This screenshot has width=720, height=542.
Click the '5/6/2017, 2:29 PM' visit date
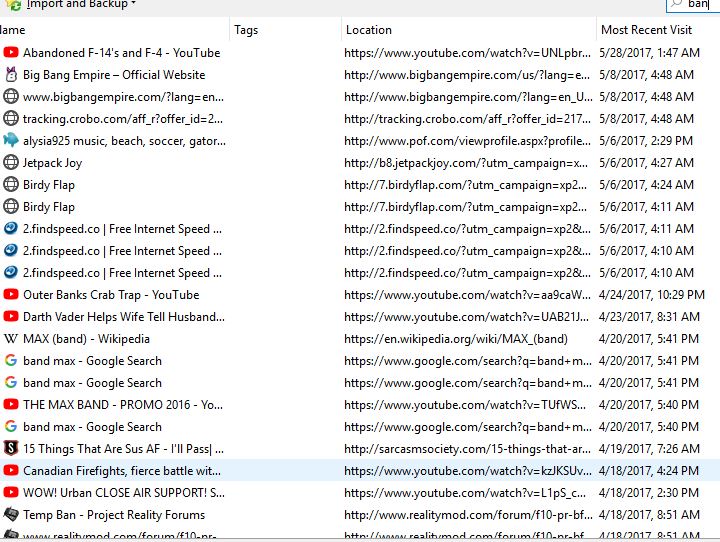[646, 141]
